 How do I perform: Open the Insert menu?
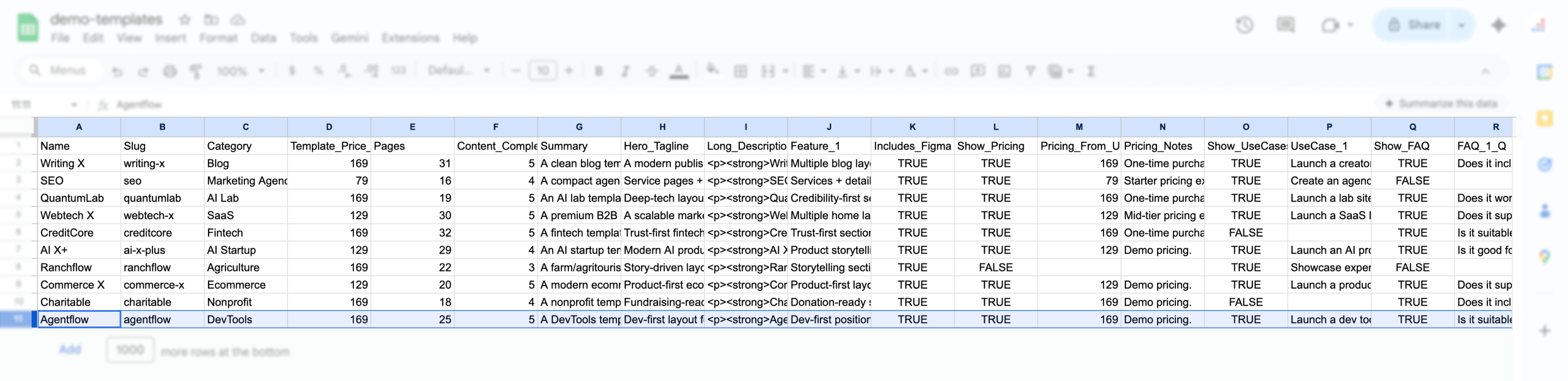click(x=170, y=38)
